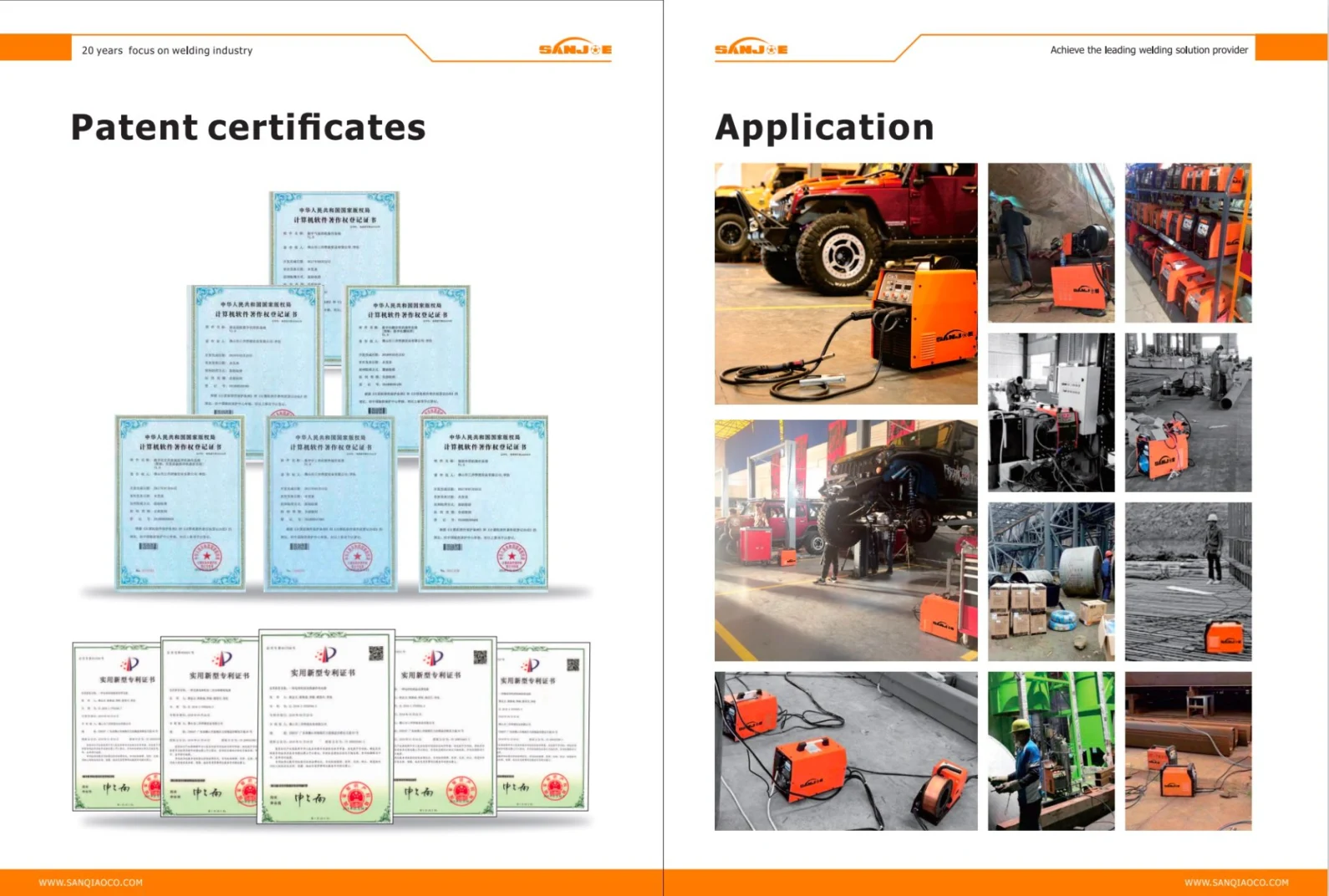Screen dimensions: 1329x896
Task: Click the red seal on the bottom-left blue certificate
Action: point(206,557)
